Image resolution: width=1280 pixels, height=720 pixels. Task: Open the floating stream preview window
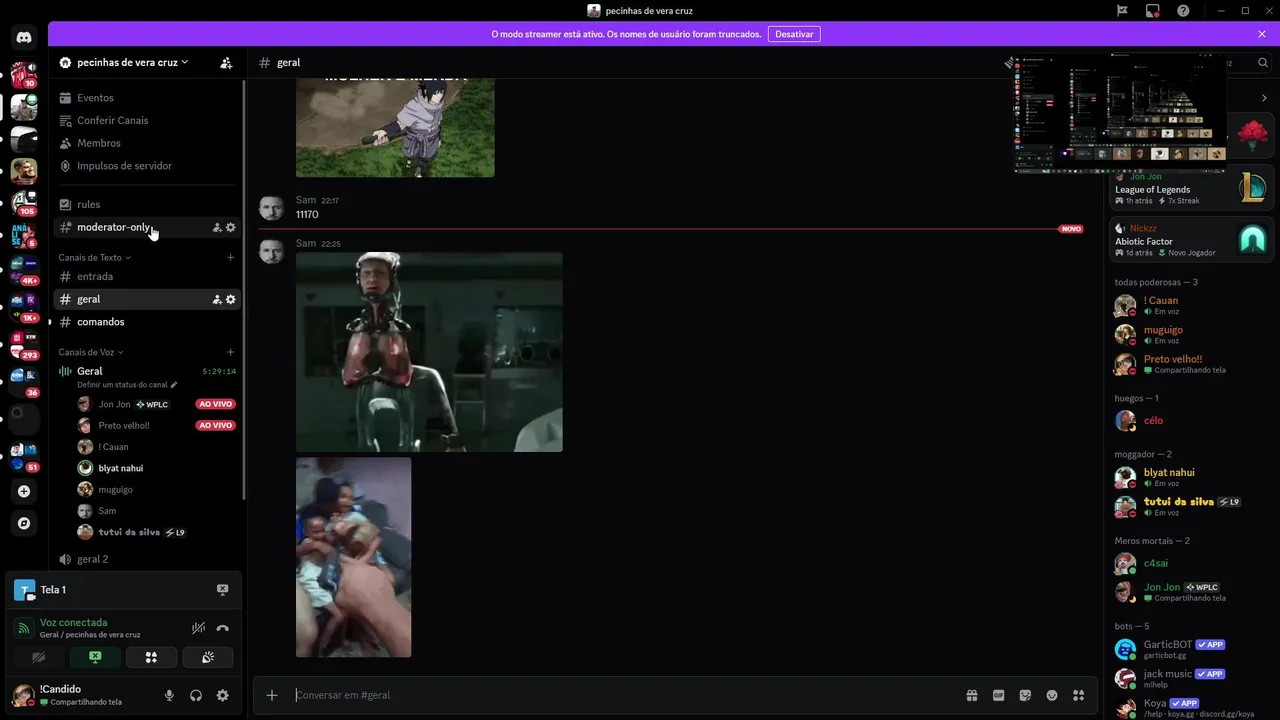click(1120, 114)
